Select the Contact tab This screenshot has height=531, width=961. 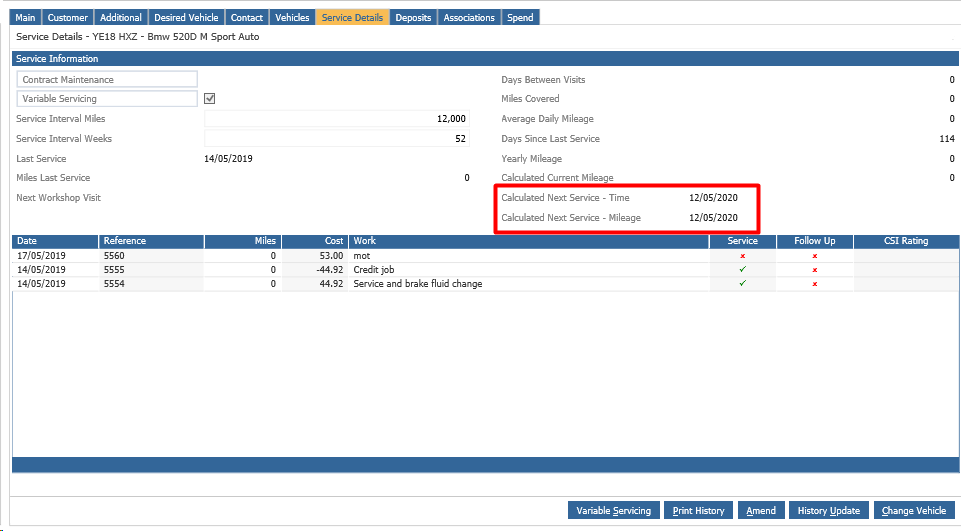pos(247,17)
